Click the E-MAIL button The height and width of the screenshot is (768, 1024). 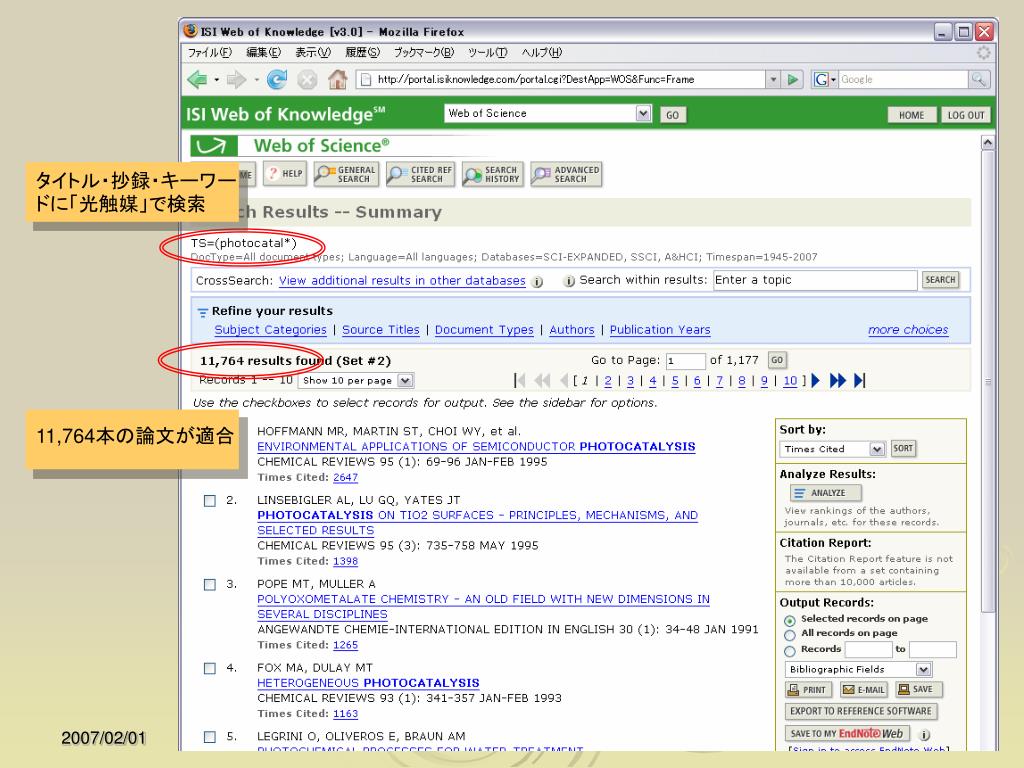coord(863,690)
